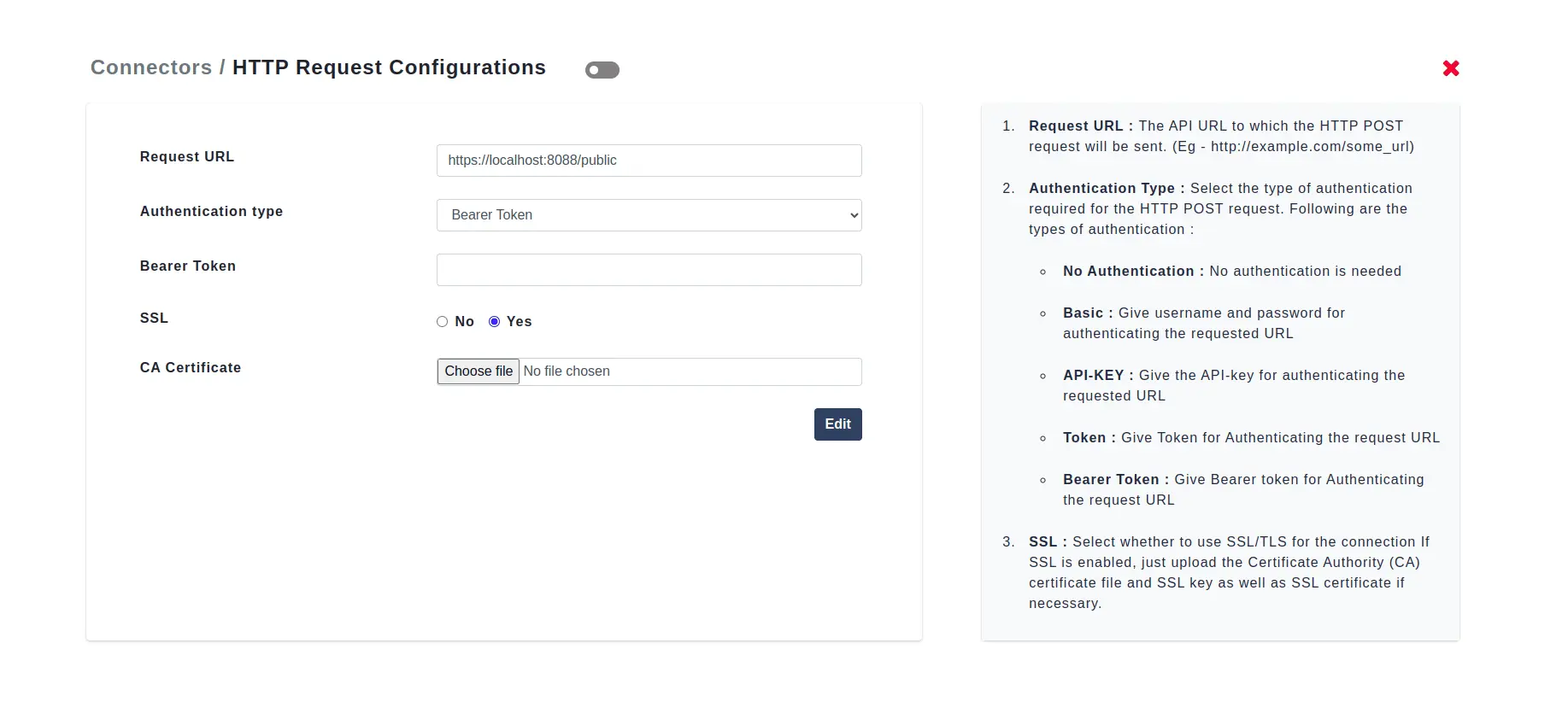Select the SSL Yes radio button
This screenshot has width=1568, height=725.
tap(494, 322)
